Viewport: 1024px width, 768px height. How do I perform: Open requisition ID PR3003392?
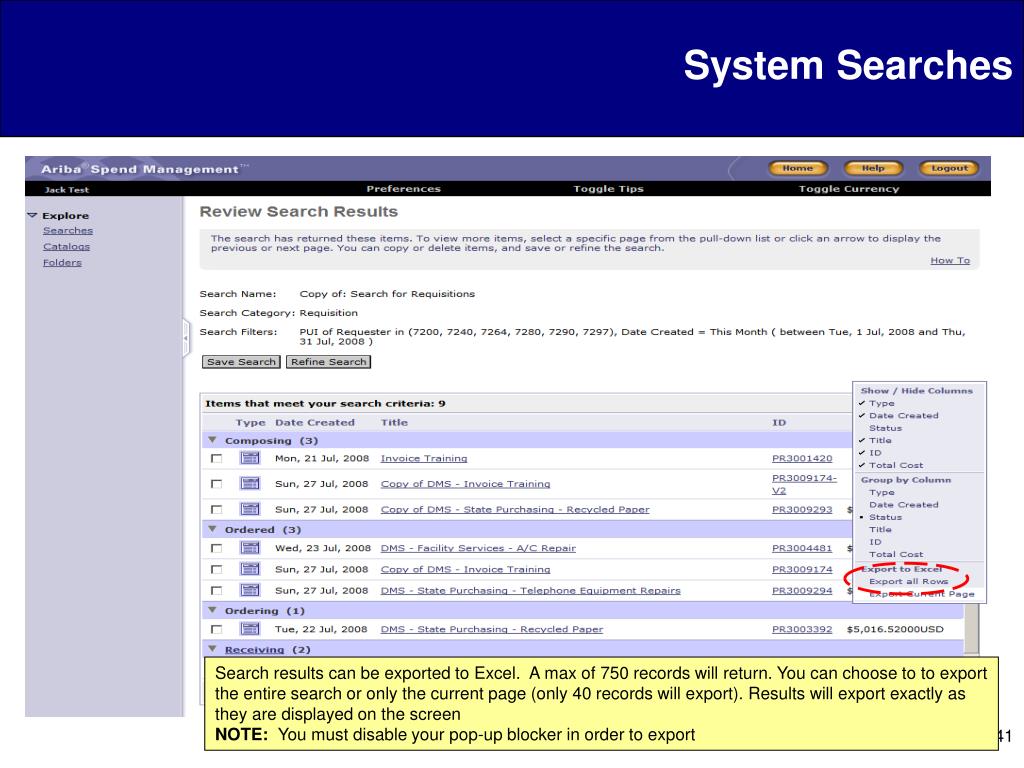click(x=802, y=630)
